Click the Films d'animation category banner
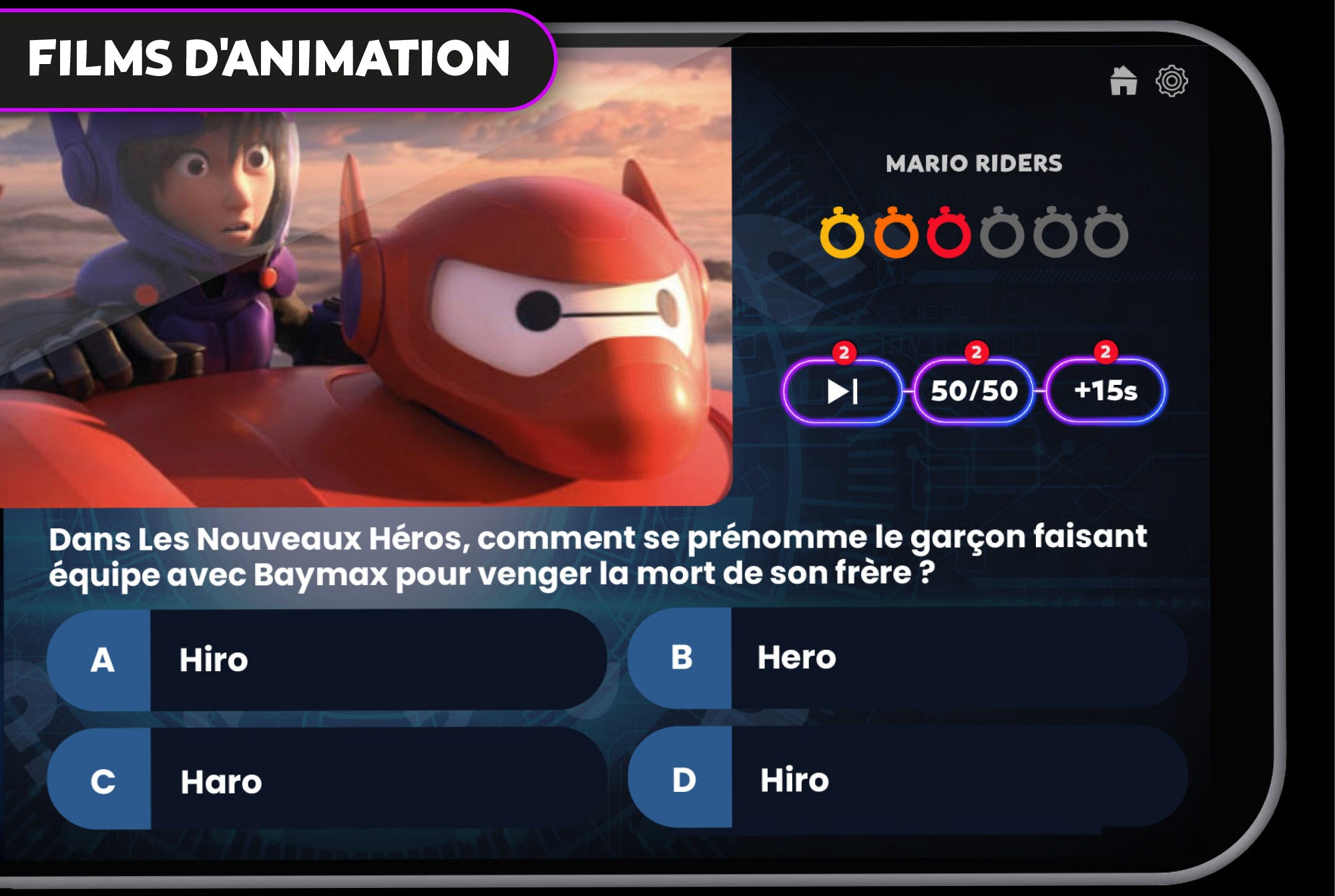Viewport: 1335px width, 896px height. pos(270,59)
